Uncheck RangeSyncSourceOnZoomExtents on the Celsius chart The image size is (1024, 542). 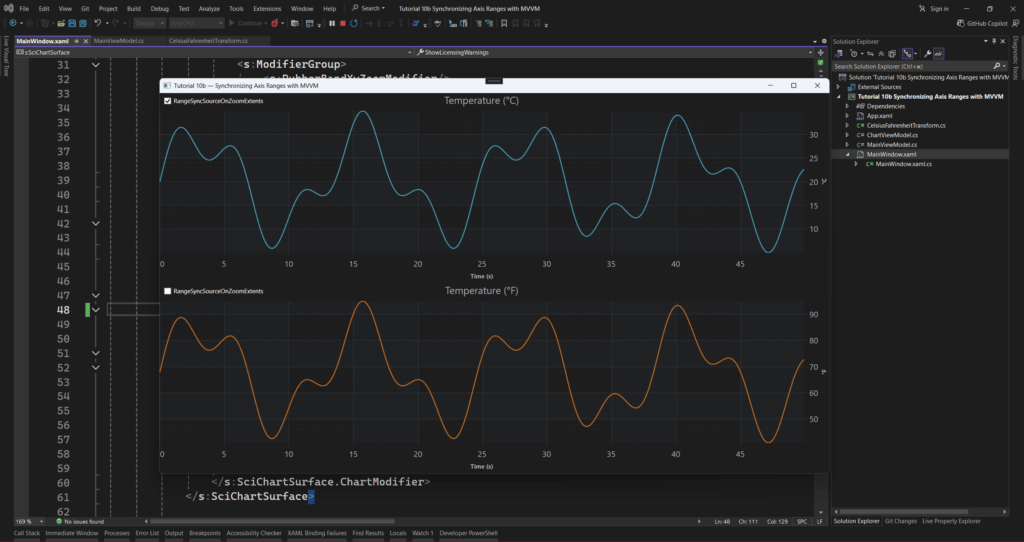167,101
